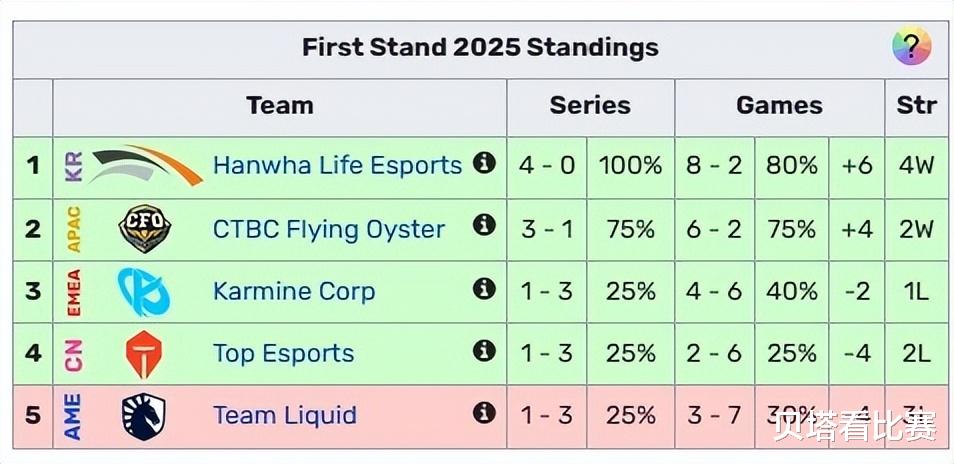Show info icon for Hanwha Life Esports
Viewport: 954px width, 464px height.
pos(484,163)
